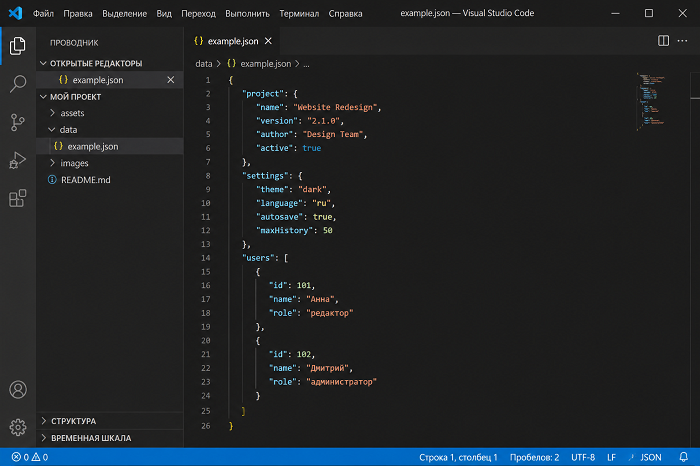
Task: Click the "Анна" name value
Action: pos(320,299)
